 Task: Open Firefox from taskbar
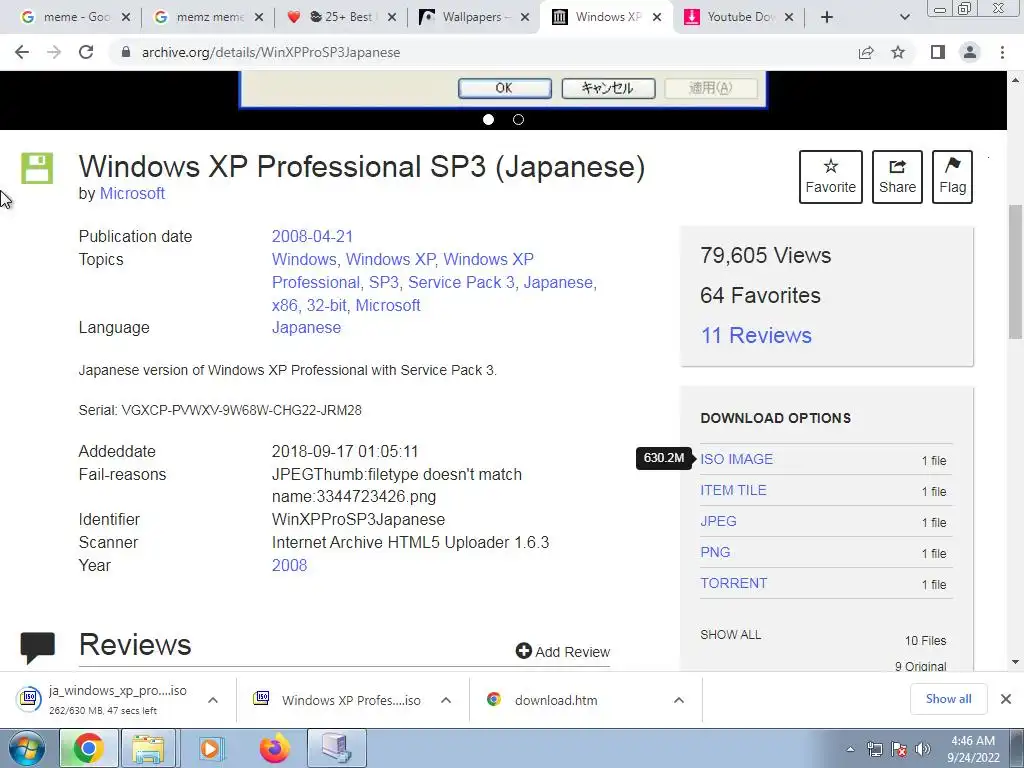[274, 748]
